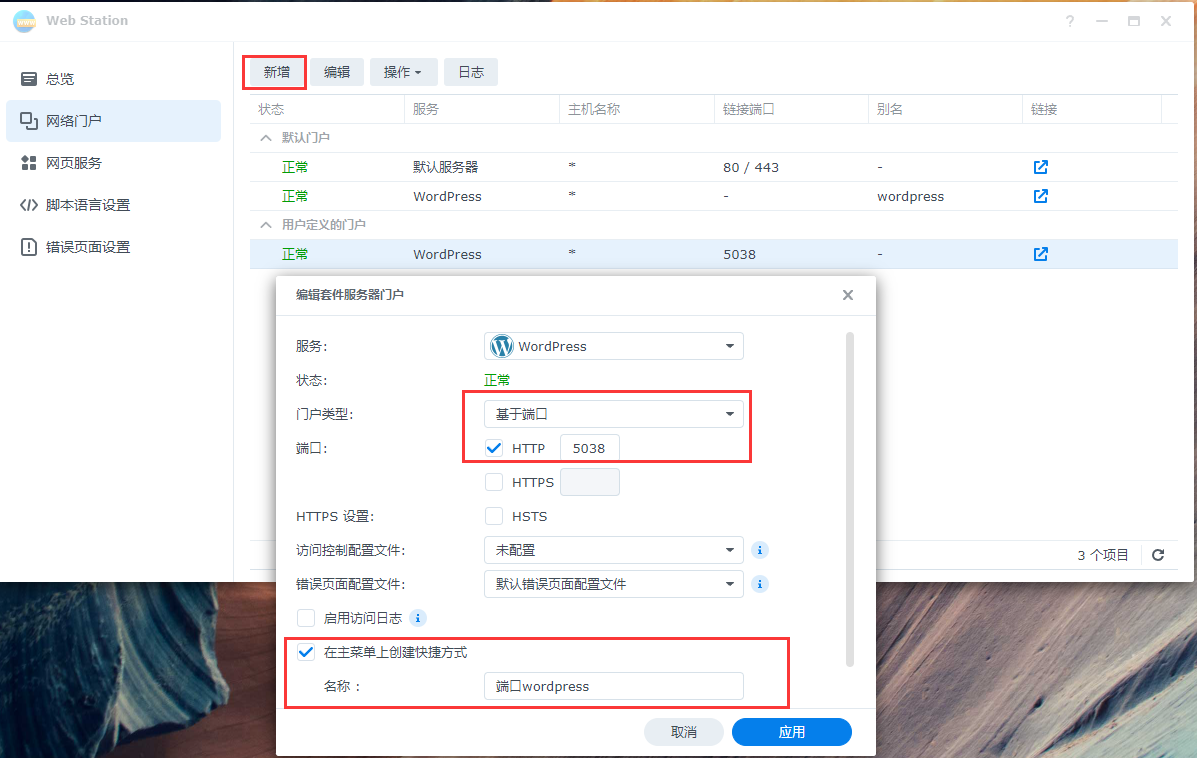Viewport: 1197px width, 758px height.
Task: Click the 应用 button
Action: tap(791, 732)
